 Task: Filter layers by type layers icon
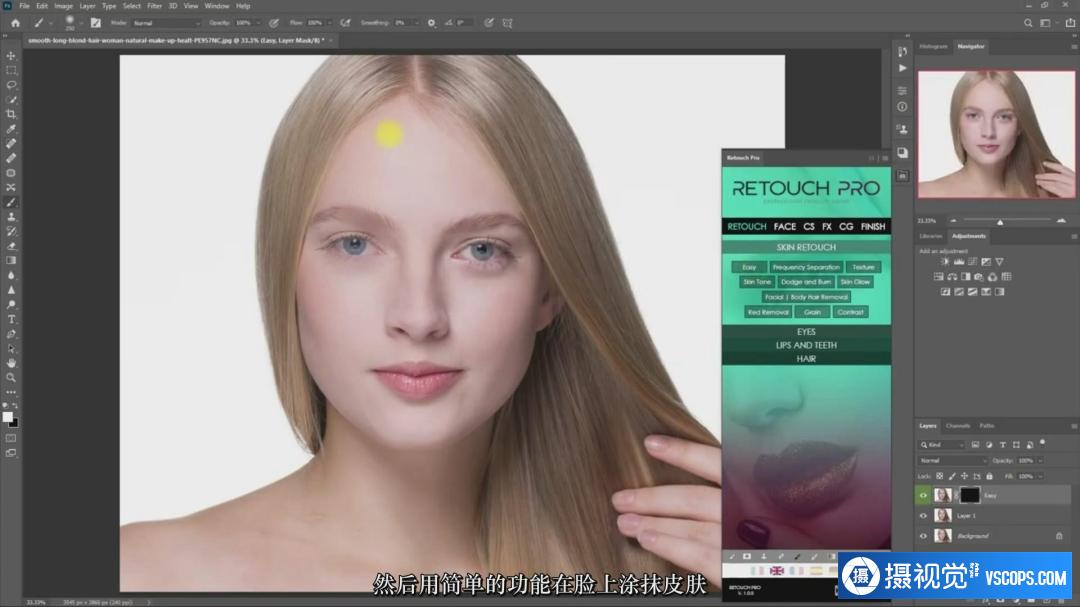[1002, 445]
